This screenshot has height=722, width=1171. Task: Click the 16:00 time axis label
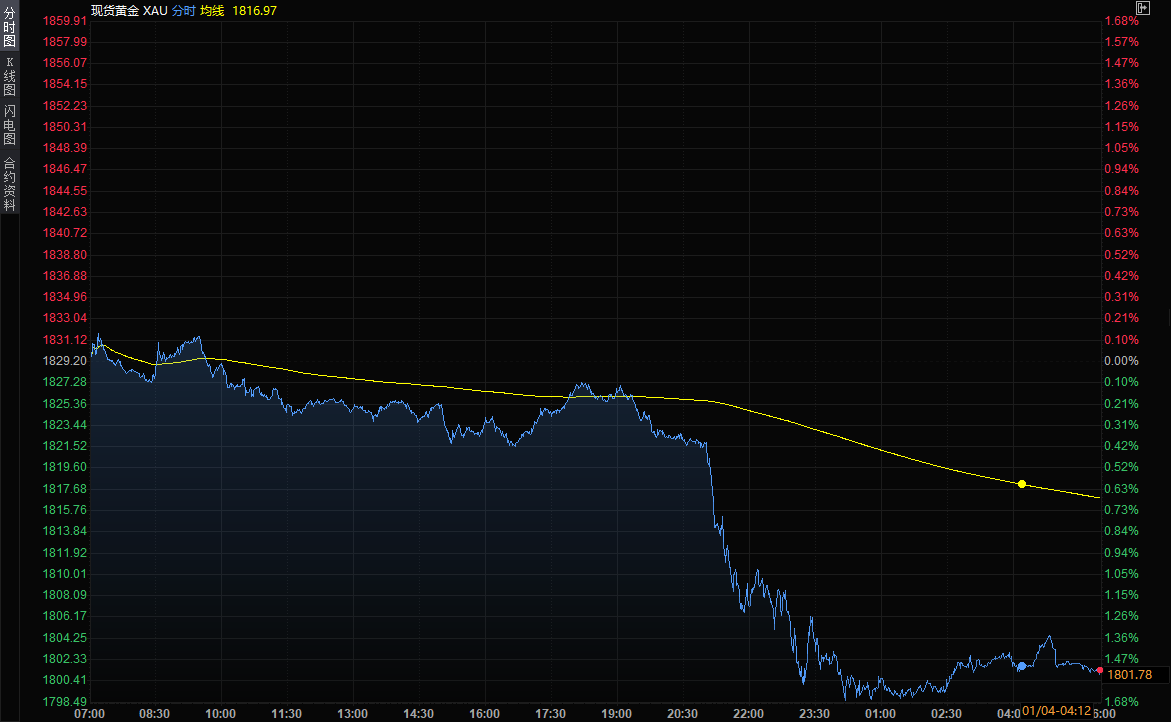pos(484,713)
